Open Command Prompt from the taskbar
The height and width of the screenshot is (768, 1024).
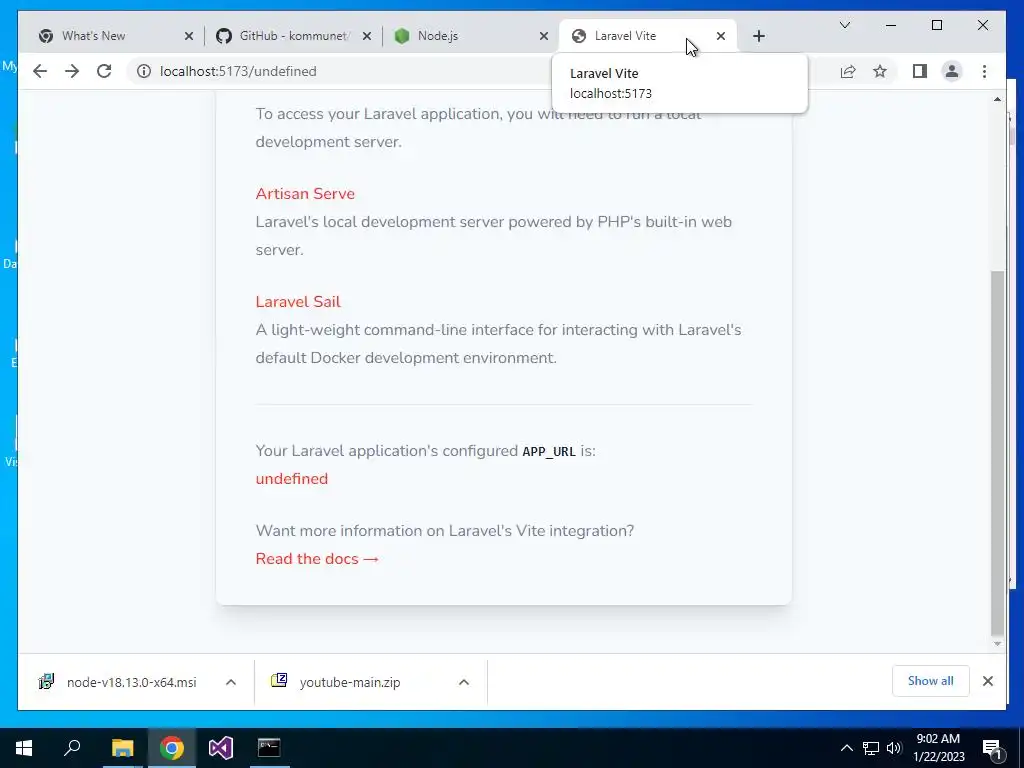(269, 748)
